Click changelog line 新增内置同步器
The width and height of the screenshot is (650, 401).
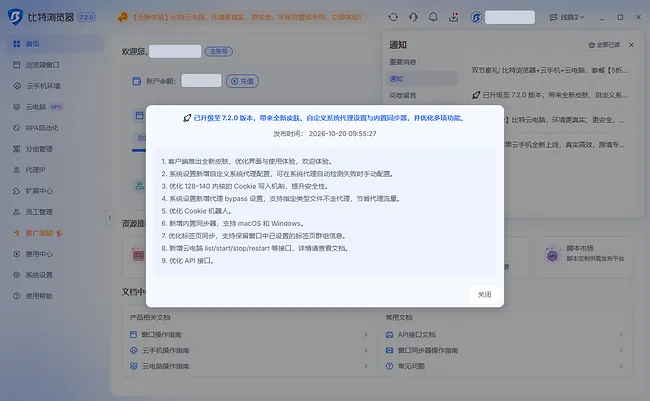point(233,224)
